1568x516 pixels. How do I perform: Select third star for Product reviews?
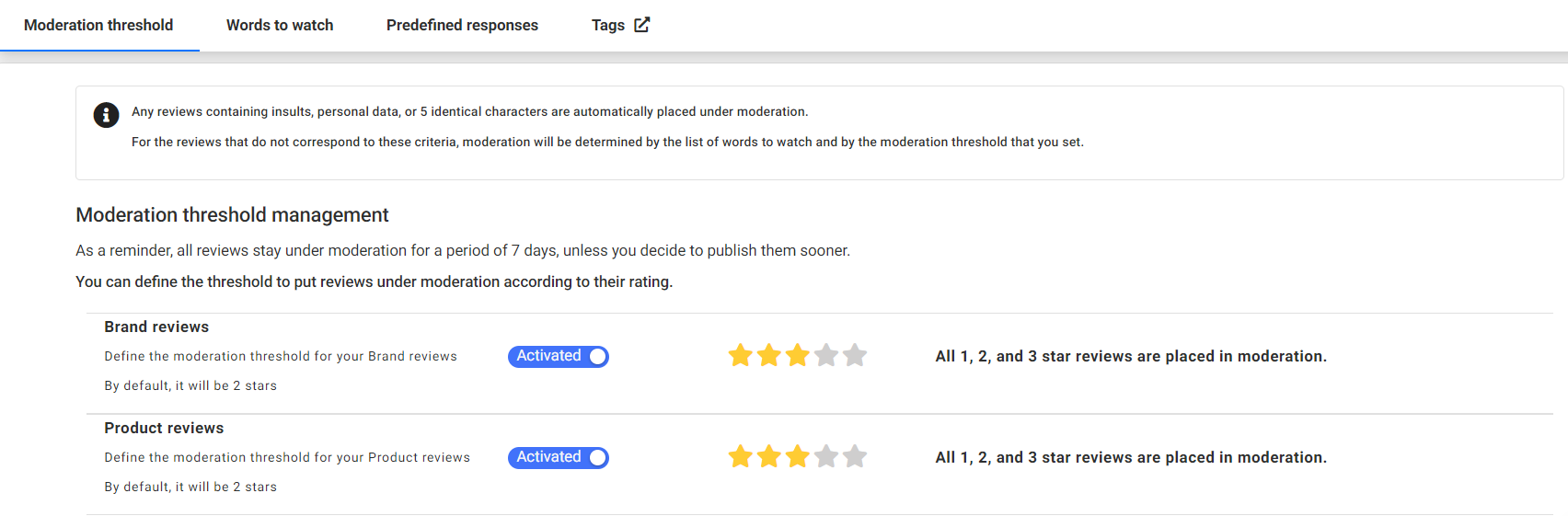coord(798,457)
